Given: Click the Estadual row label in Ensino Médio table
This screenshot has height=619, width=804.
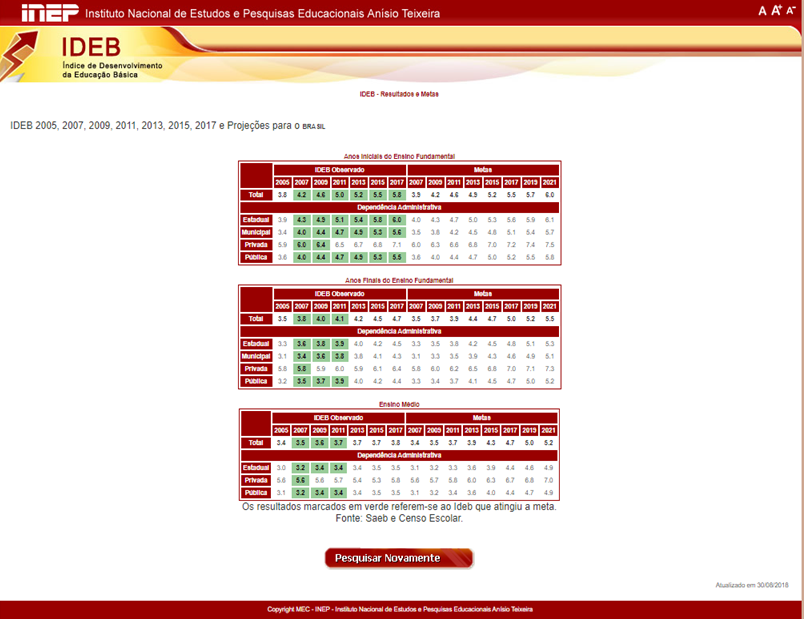Looking at the screenshot, I should click(256, 468).
